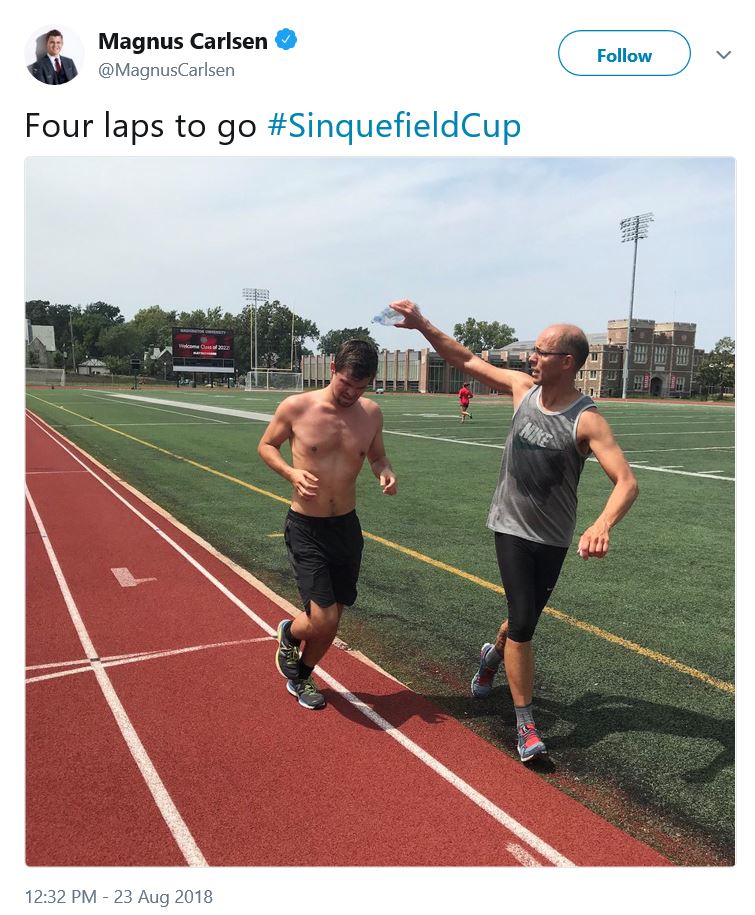The image size is (755, 915).
Task: Open the #SinquefieldCup hashtag
Action: click(394, 126)
